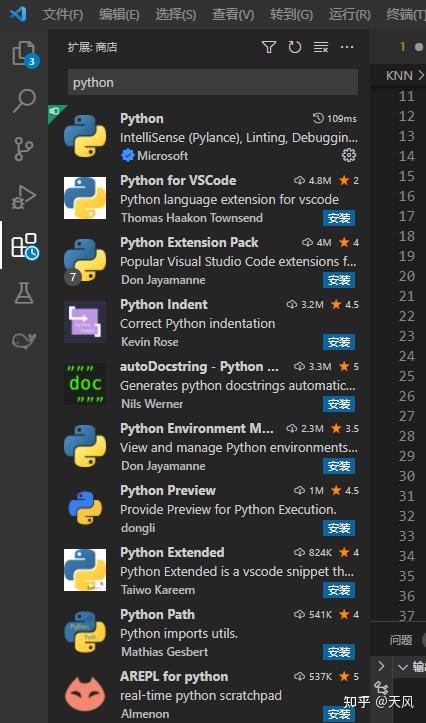This screenshot has height=723, width=426.
Task: Open manage gear for Microsoft Python extension
Action: [x=349, y=155]
